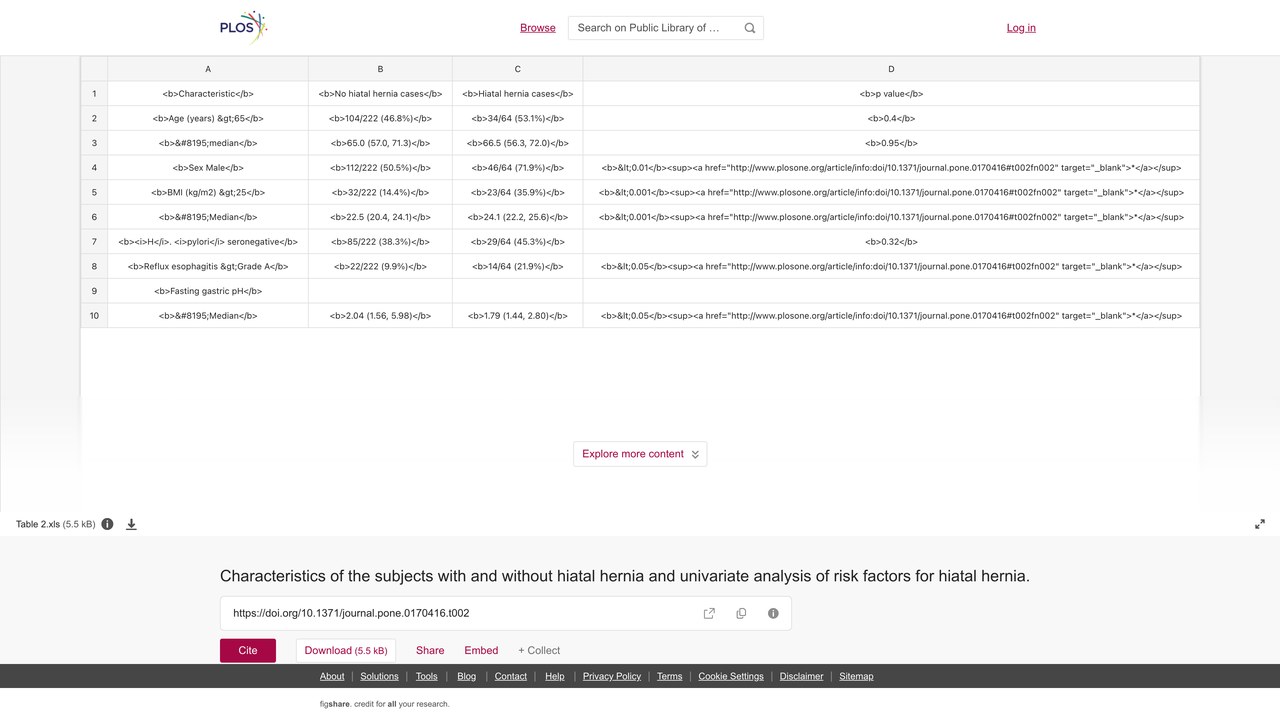Open DOI link in new window icon
The image size is (1280, 720).
709,613
